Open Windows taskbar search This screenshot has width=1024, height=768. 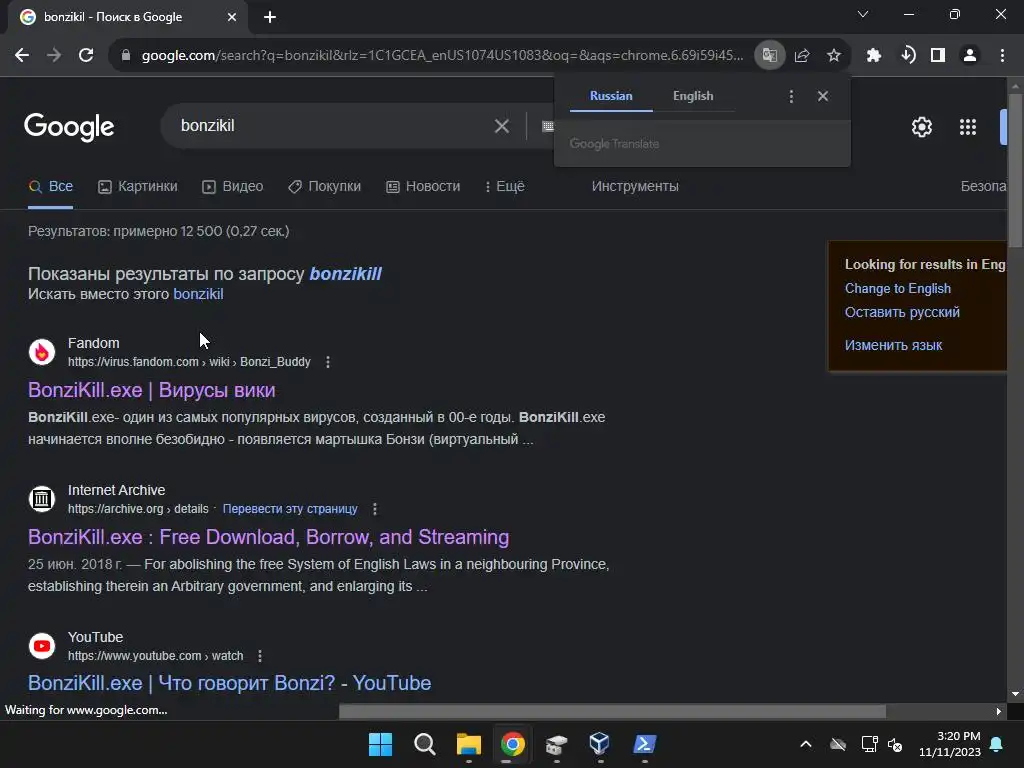click(424, 744)
